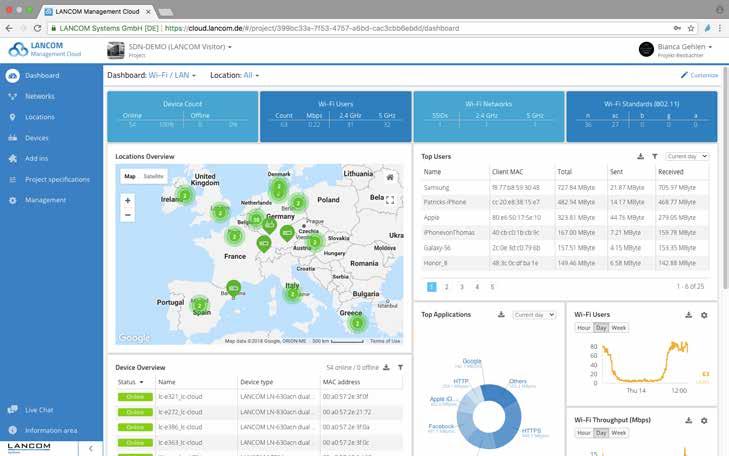This screenshot has height=456, width=729.
Task: Select Week in Wi-Fi Throughput chart
Action: [x=618, y=433]
